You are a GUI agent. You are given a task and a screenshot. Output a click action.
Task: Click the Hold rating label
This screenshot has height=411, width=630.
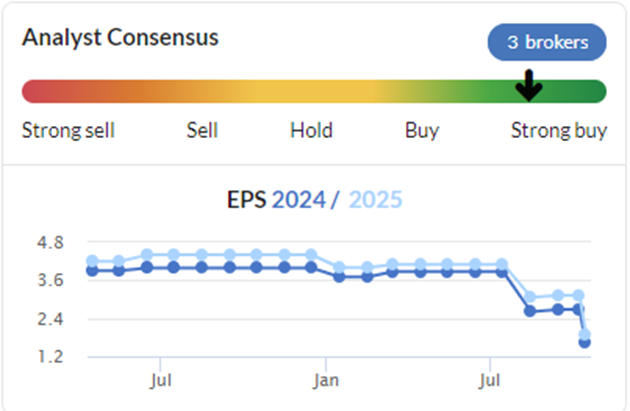311,130
